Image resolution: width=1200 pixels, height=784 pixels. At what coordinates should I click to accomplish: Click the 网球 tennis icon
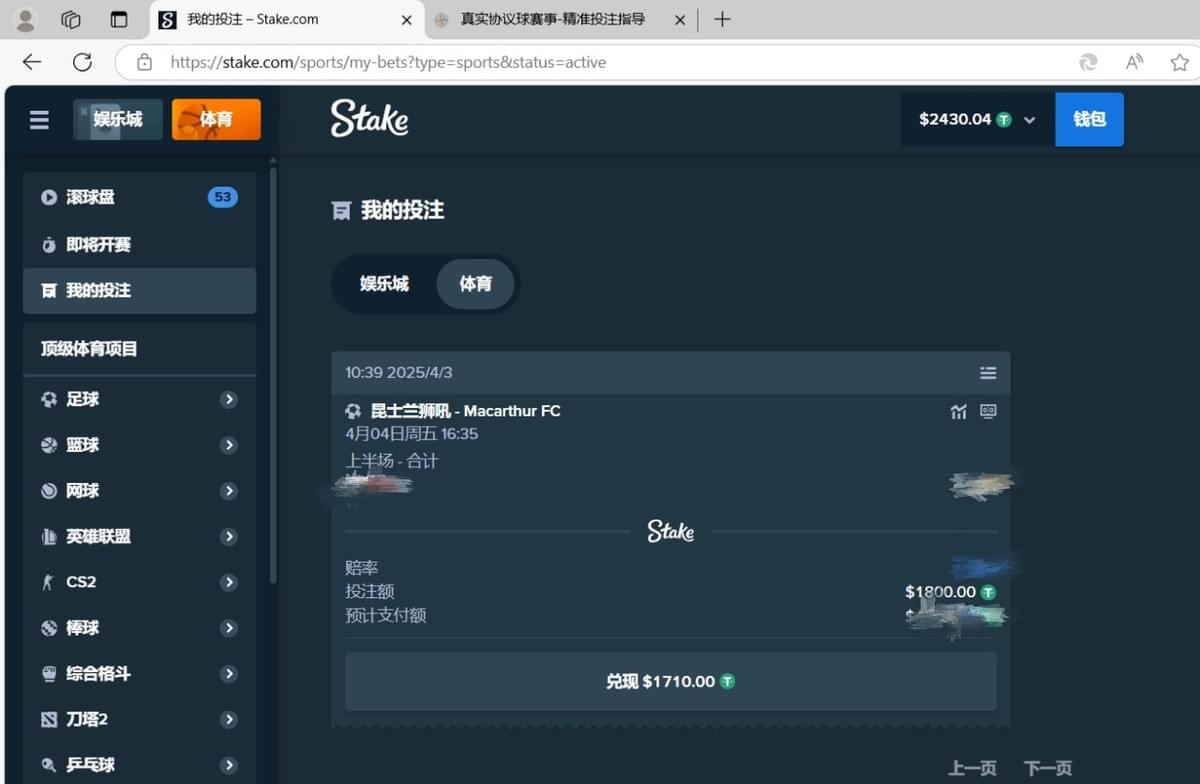[48, 491]
